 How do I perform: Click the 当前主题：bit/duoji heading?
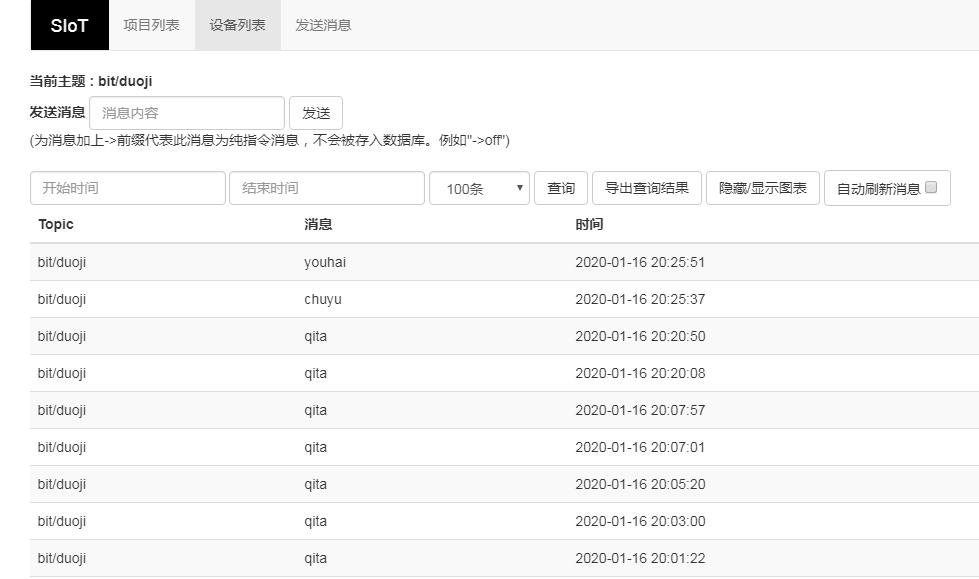point(91,81)
